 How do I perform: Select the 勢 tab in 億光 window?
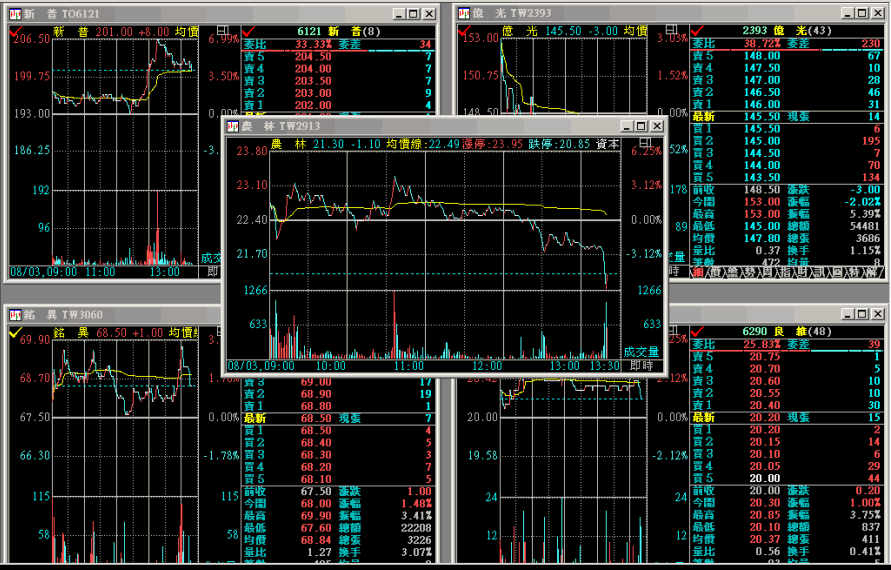pyautogui.click(x=750, y=273)
